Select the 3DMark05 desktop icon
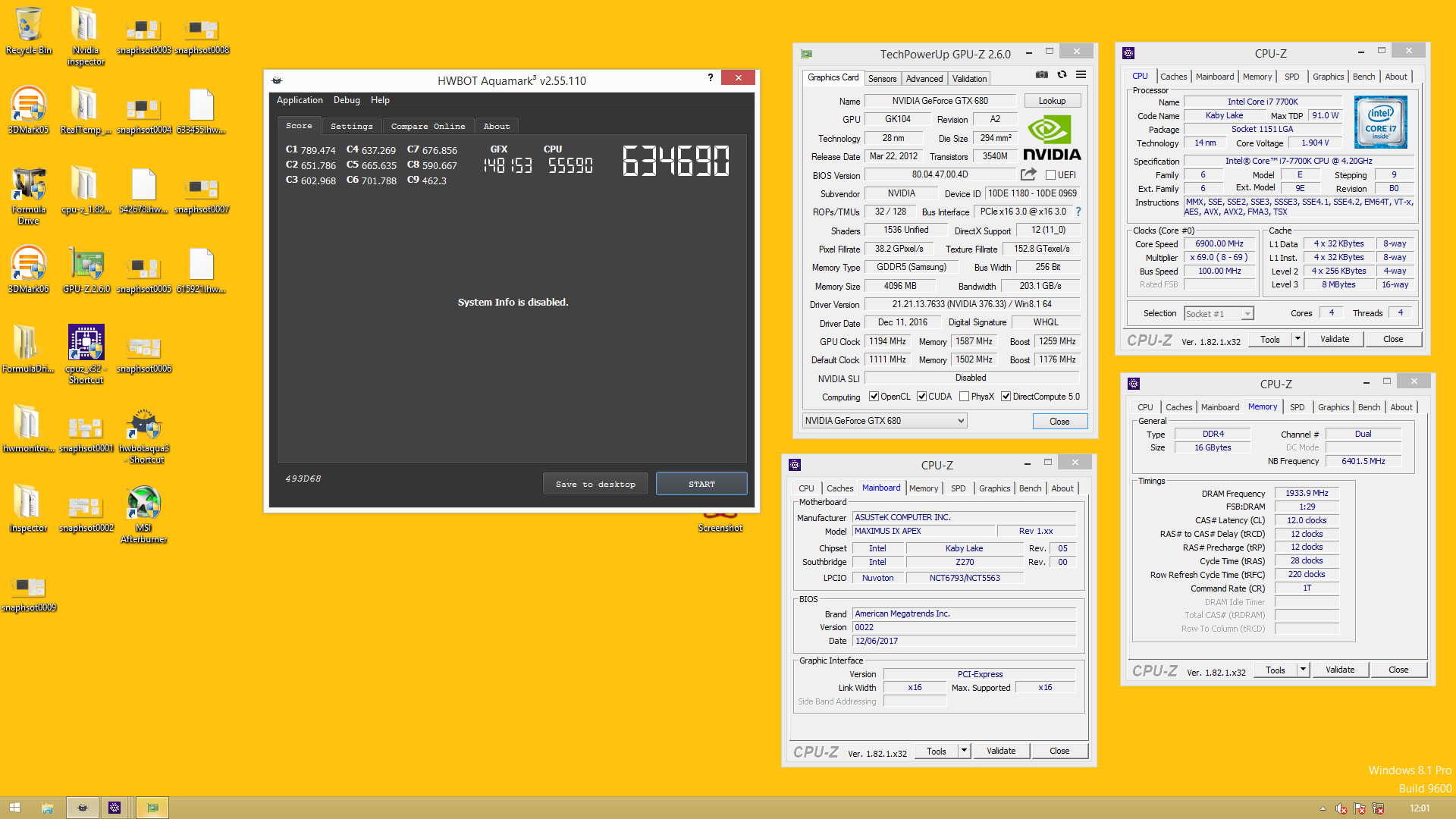 pos(29,111)
